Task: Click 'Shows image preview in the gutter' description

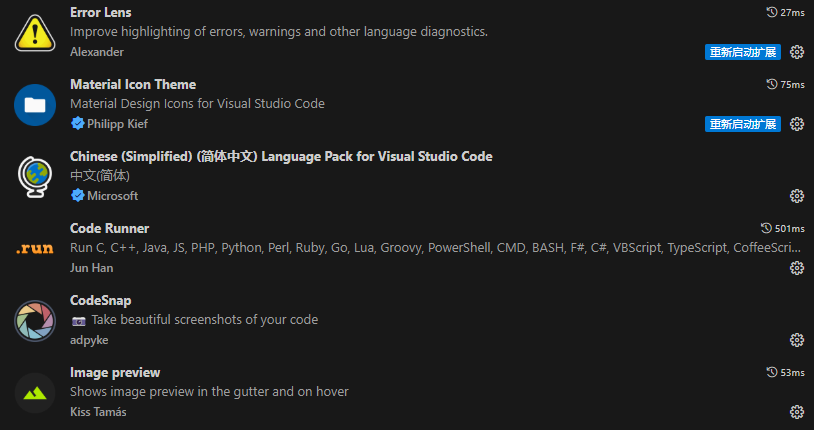Action: (209, 392)
